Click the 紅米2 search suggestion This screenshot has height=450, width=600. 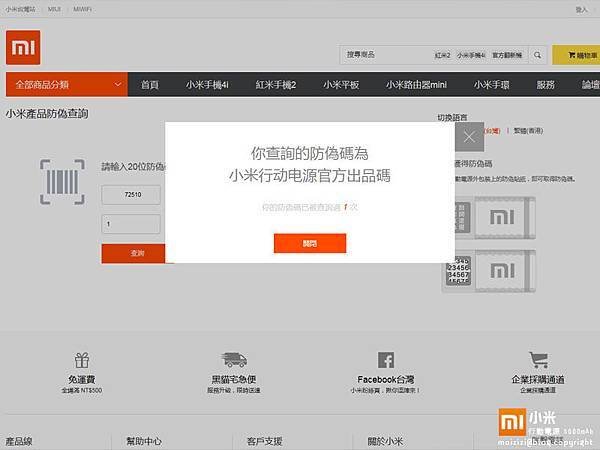pyautogui.click(x=442, y=55)
